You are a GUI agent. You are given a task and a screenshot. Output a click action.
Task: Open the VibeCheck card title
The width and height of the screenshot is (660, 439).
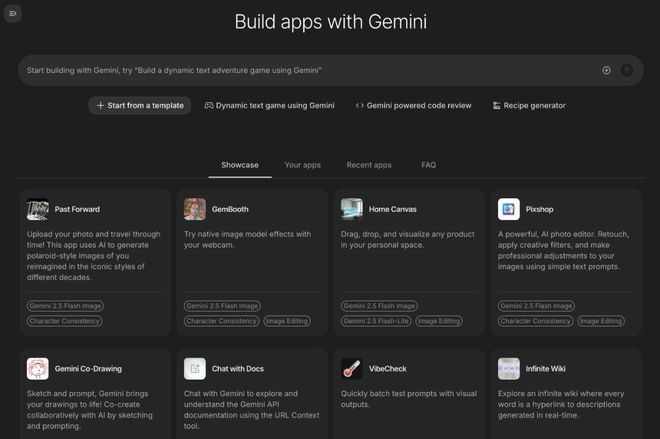(x=387, y=369)
